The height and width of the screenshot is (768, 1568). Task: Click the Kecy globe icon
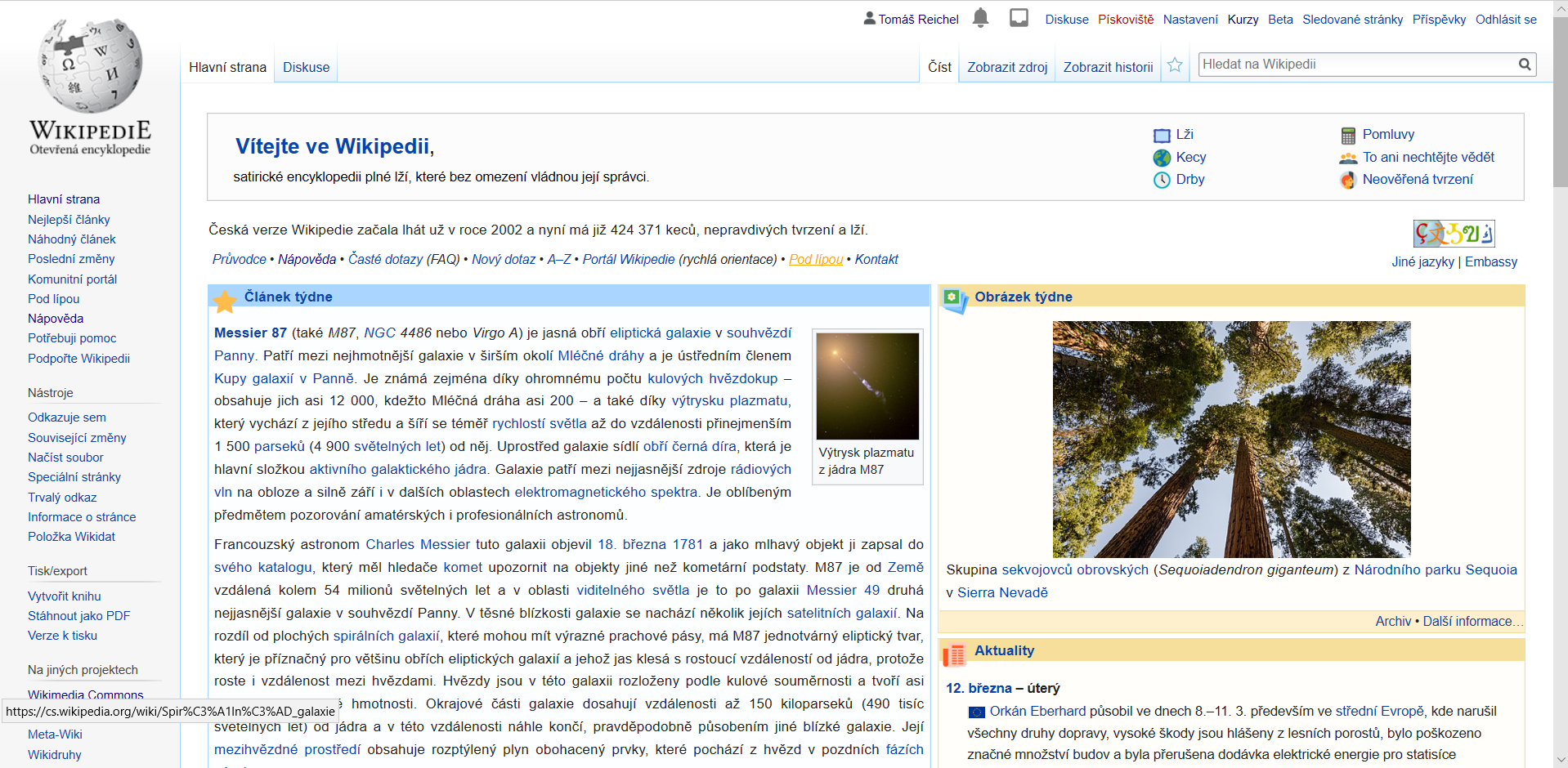(1162, 158)
